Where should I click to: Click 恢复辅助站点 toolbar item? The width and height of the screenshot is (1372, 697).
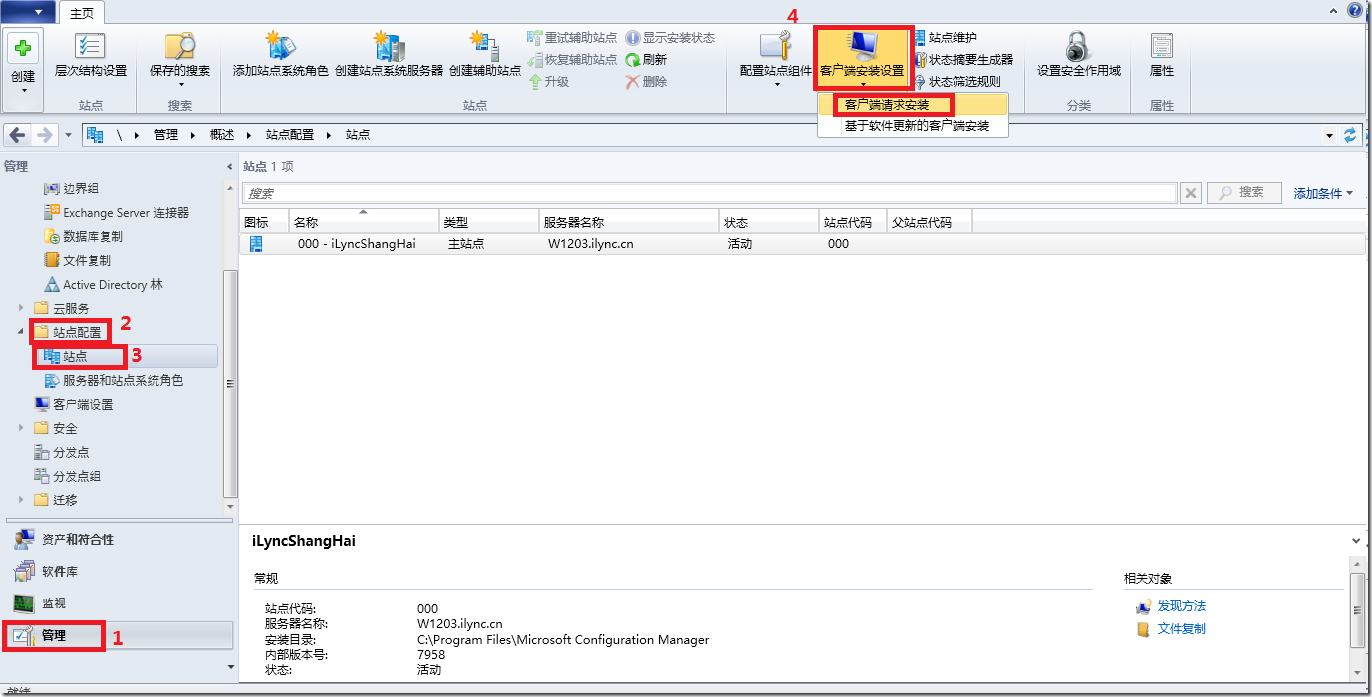coord(572,60)
